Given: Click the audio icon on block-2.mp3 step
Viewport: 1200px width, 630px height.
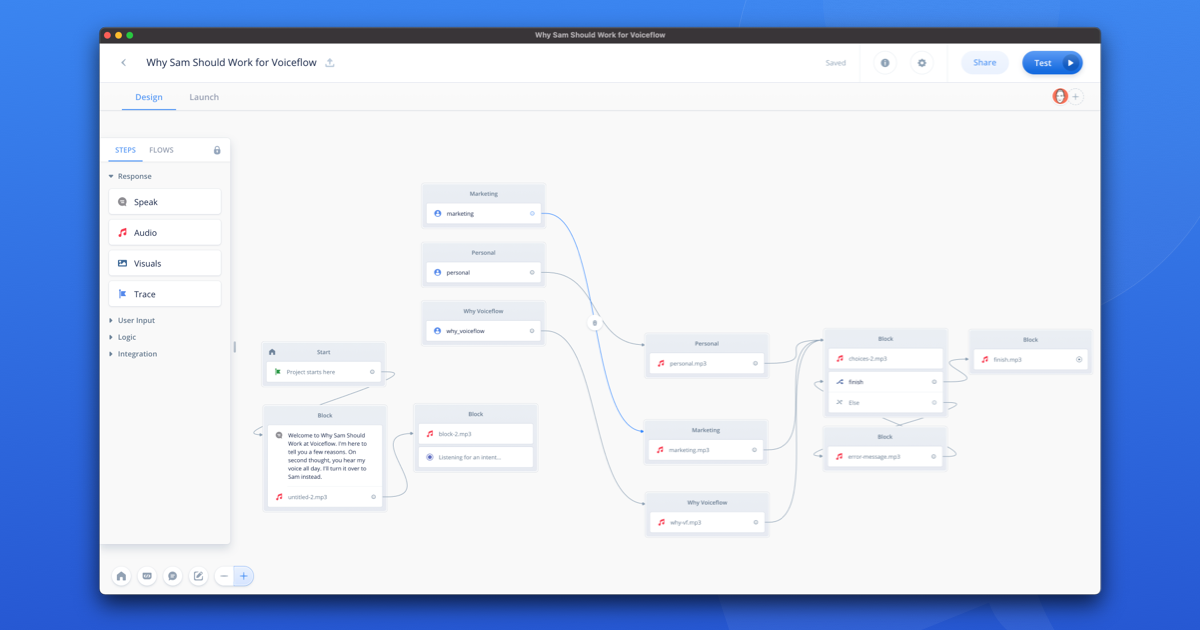Looking at the screenshot, I should pos(430,434).
